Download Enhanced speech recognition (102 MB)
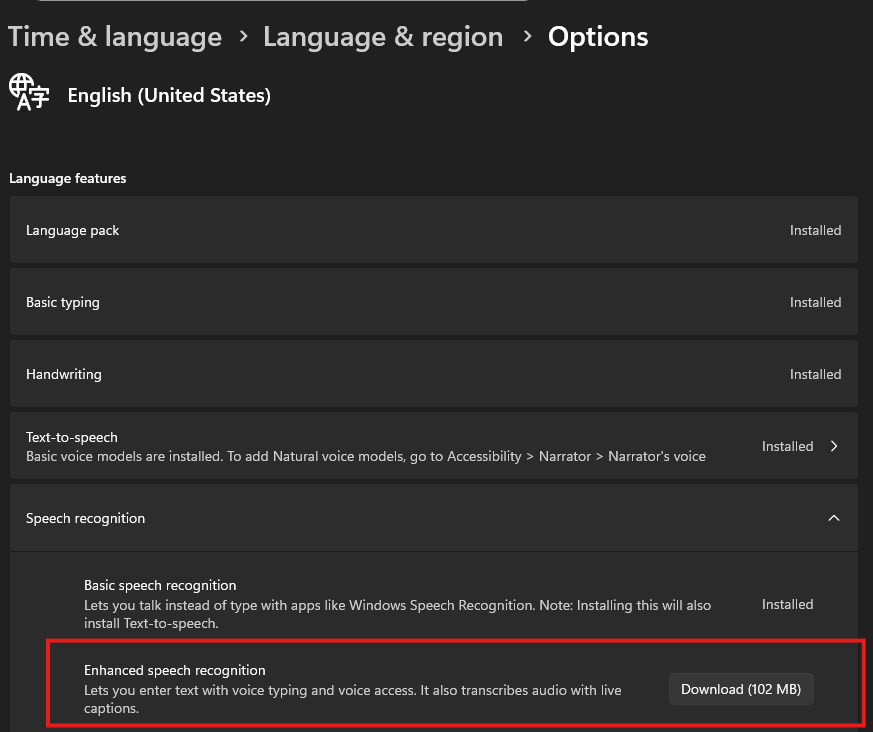Viewport: 873px width, 732px height. (x=741, y=689)
